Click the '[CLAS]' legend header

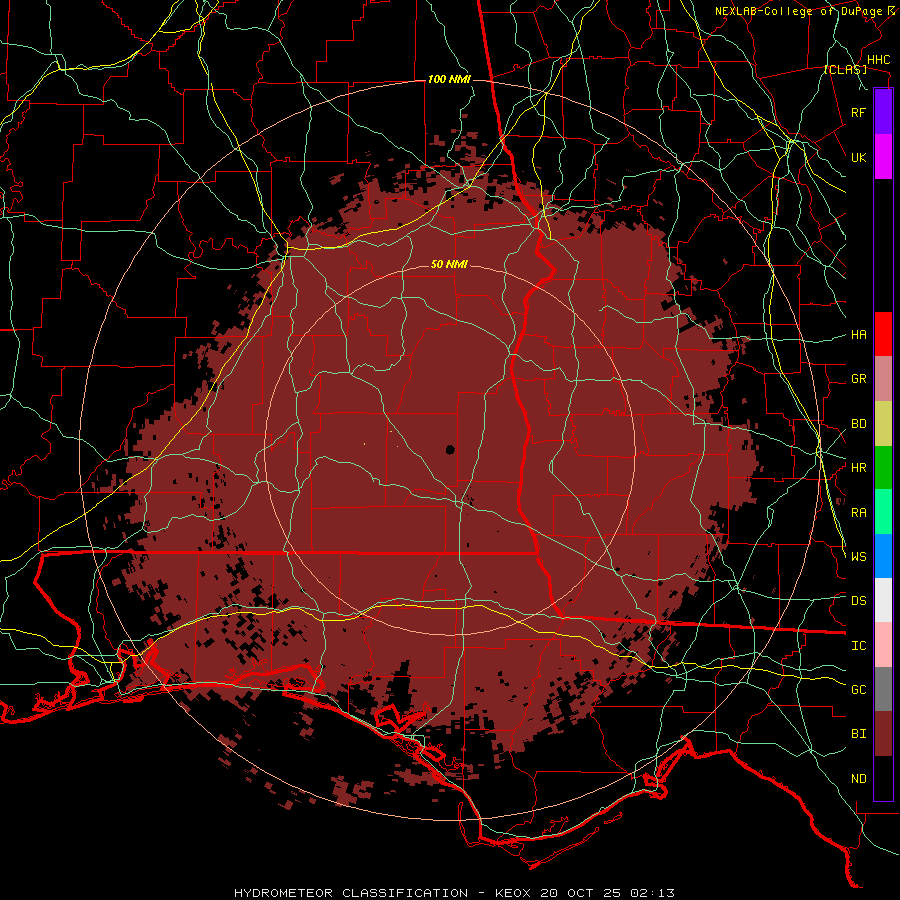(845, 69)
